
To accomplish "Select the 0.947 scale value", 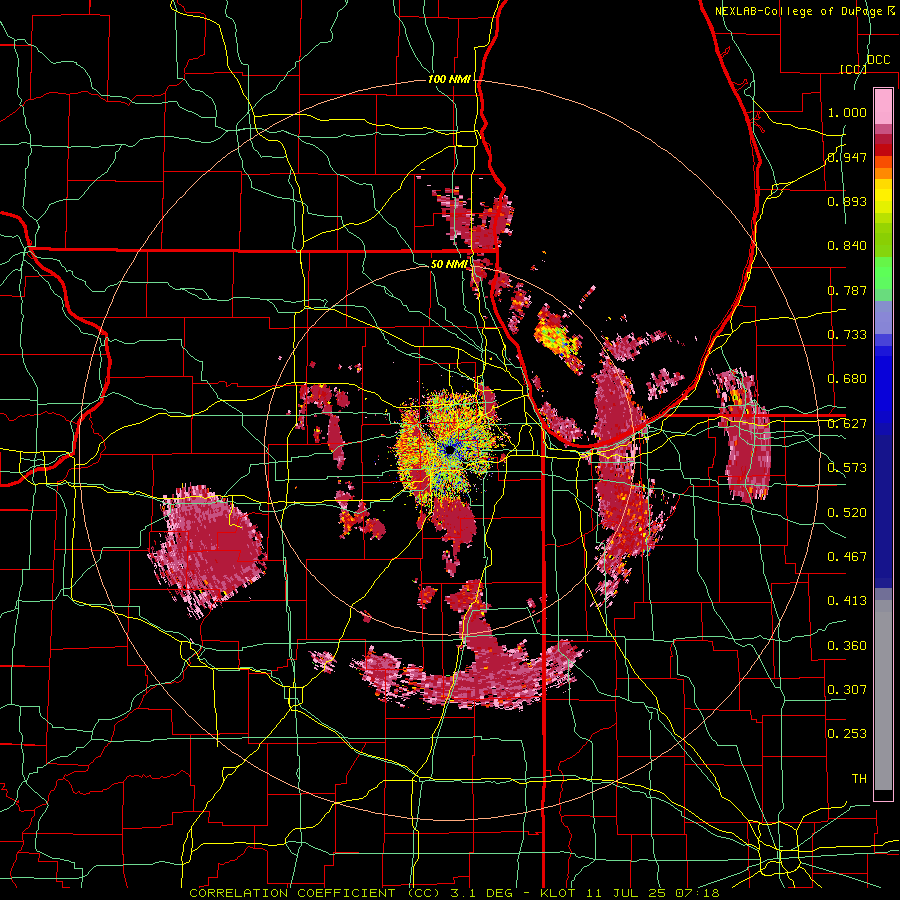I will [847, 157].
